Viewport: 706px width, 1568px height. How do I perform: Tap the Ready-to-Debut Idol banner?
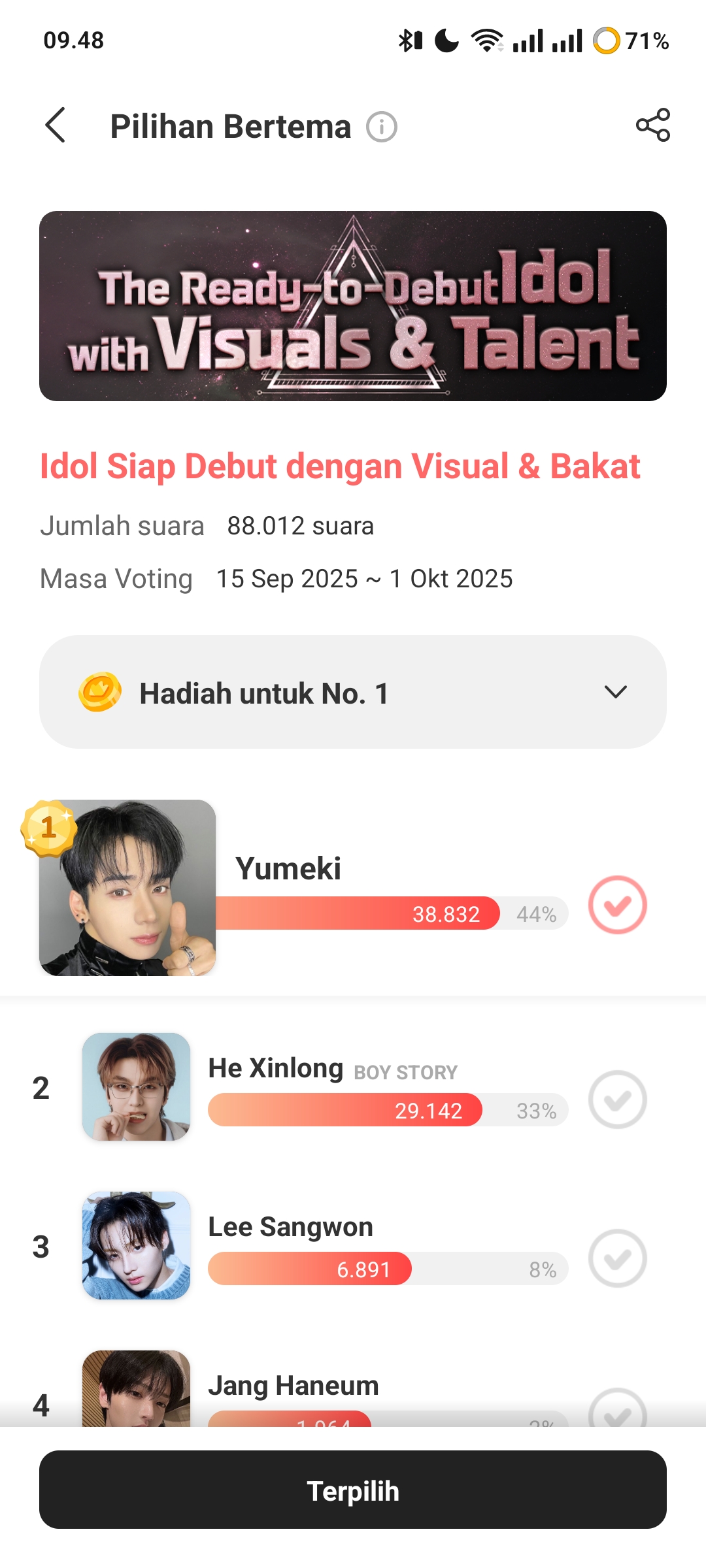353,306
